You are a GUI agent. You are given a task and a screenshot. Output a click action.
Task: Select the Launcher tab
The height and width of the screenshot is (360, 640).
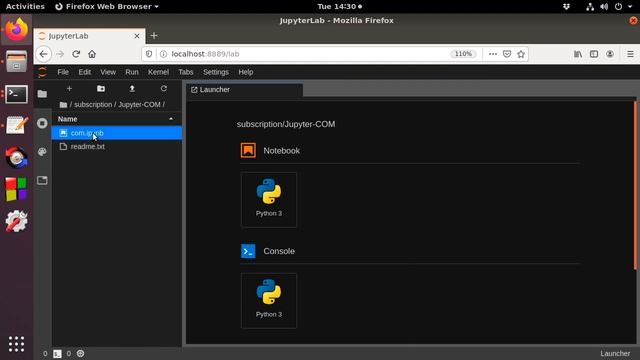(x=244, y=90)
